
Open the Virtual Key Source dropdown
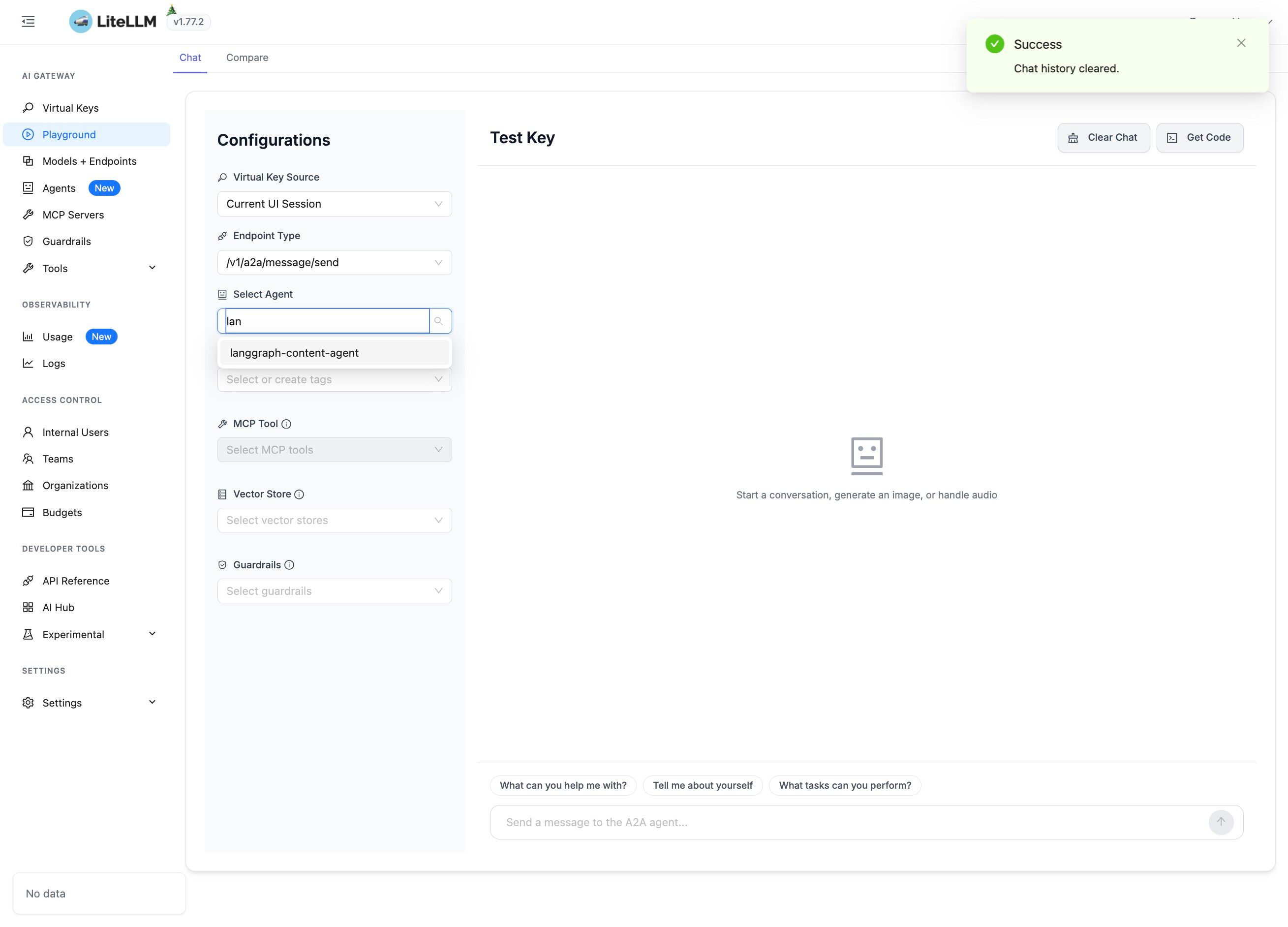pos(334,204)
